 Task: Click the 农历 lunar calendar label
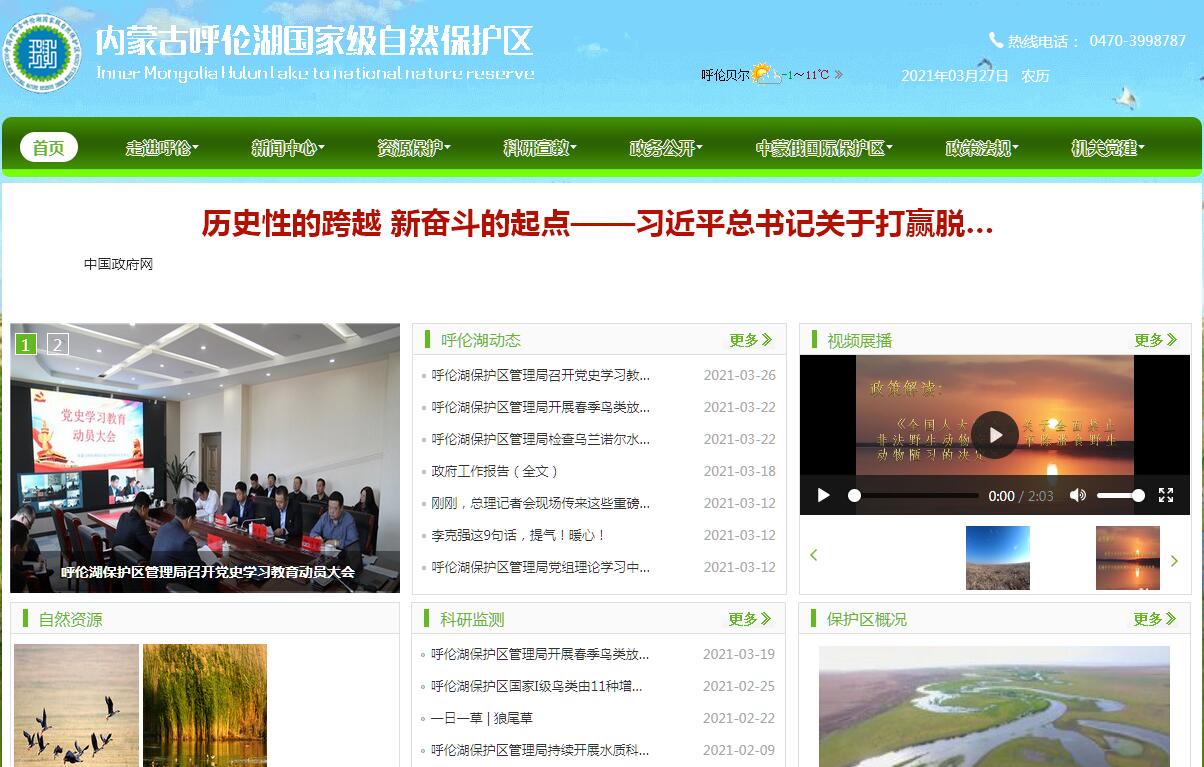point(1035,76)
